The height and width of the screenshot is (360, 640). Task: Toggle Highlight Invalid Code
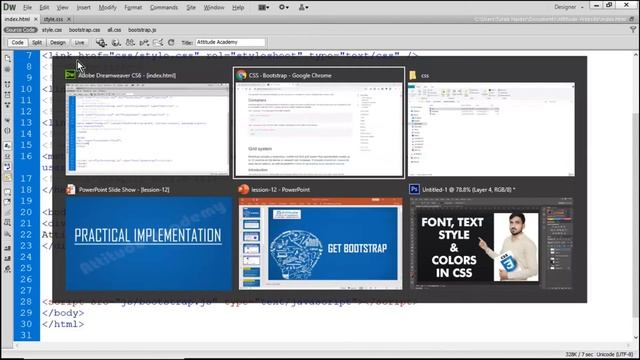(7, 156)
